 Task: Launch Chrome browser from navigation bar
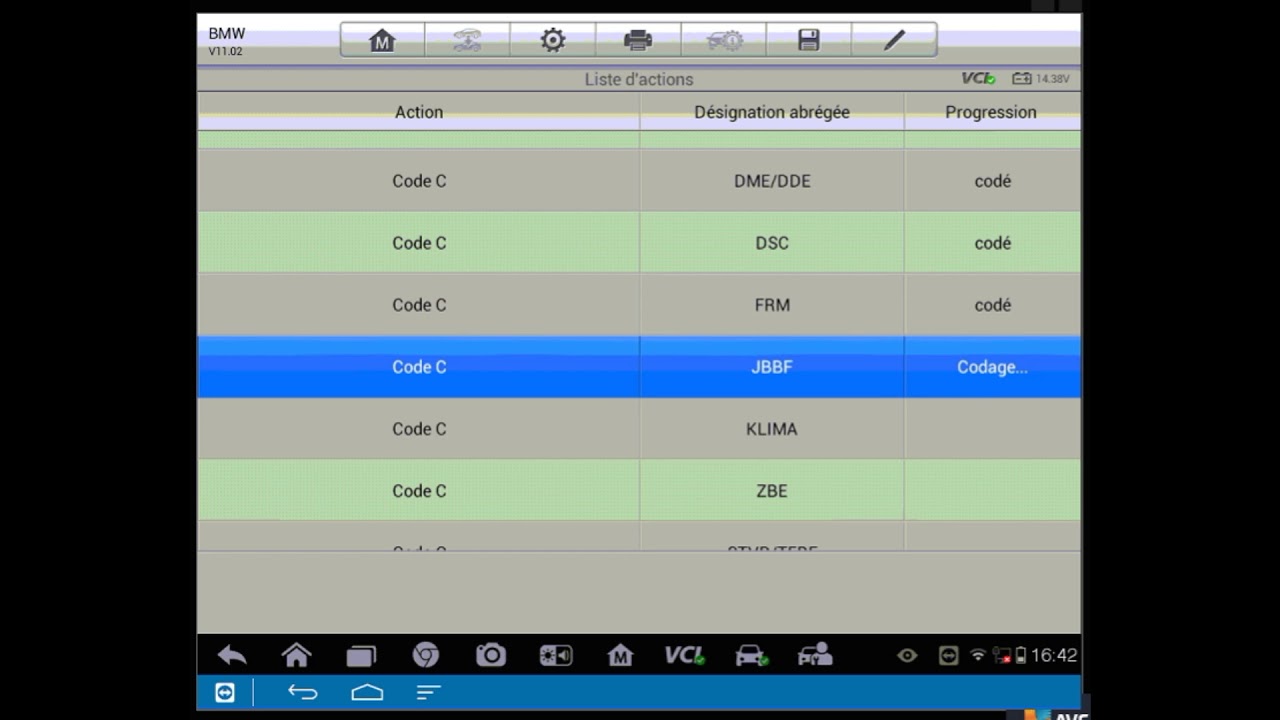click(x=426, y=656)
